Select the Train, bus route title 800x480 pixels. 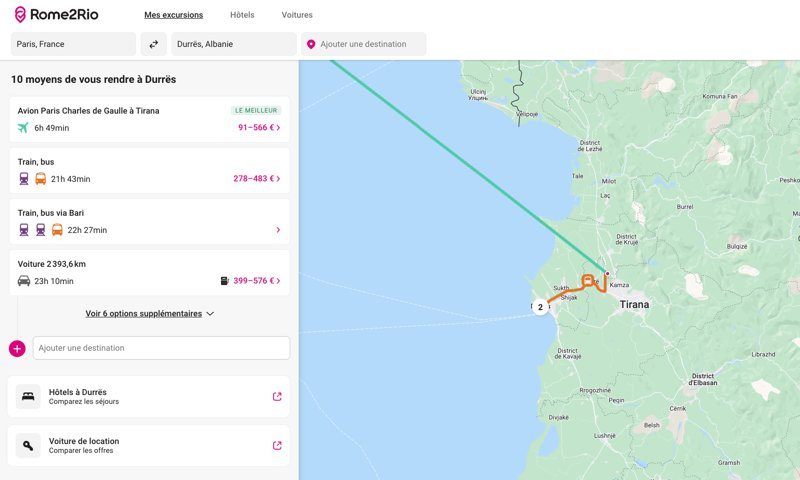click(36, 162)
